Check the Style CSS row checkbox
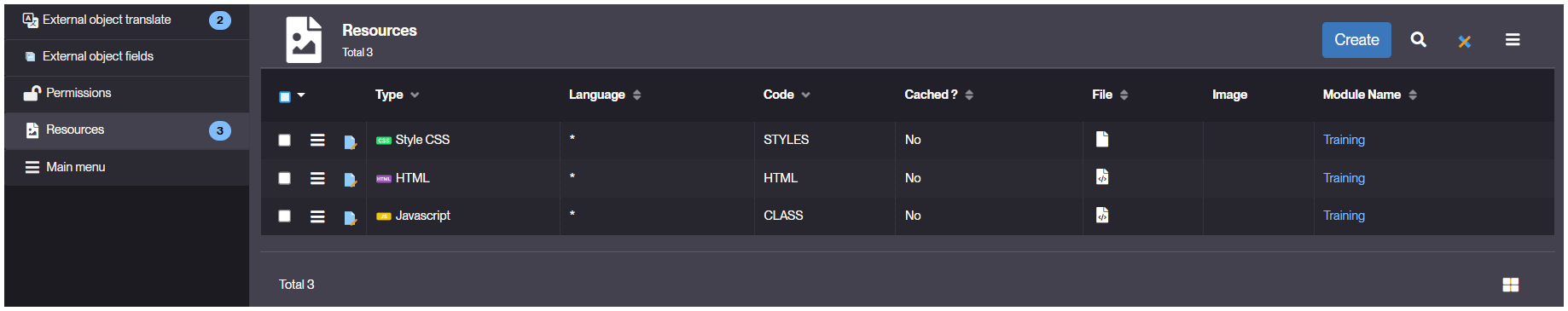This screenshot has height=311, width=1568. pyautogui.click(x=285, y=141)
